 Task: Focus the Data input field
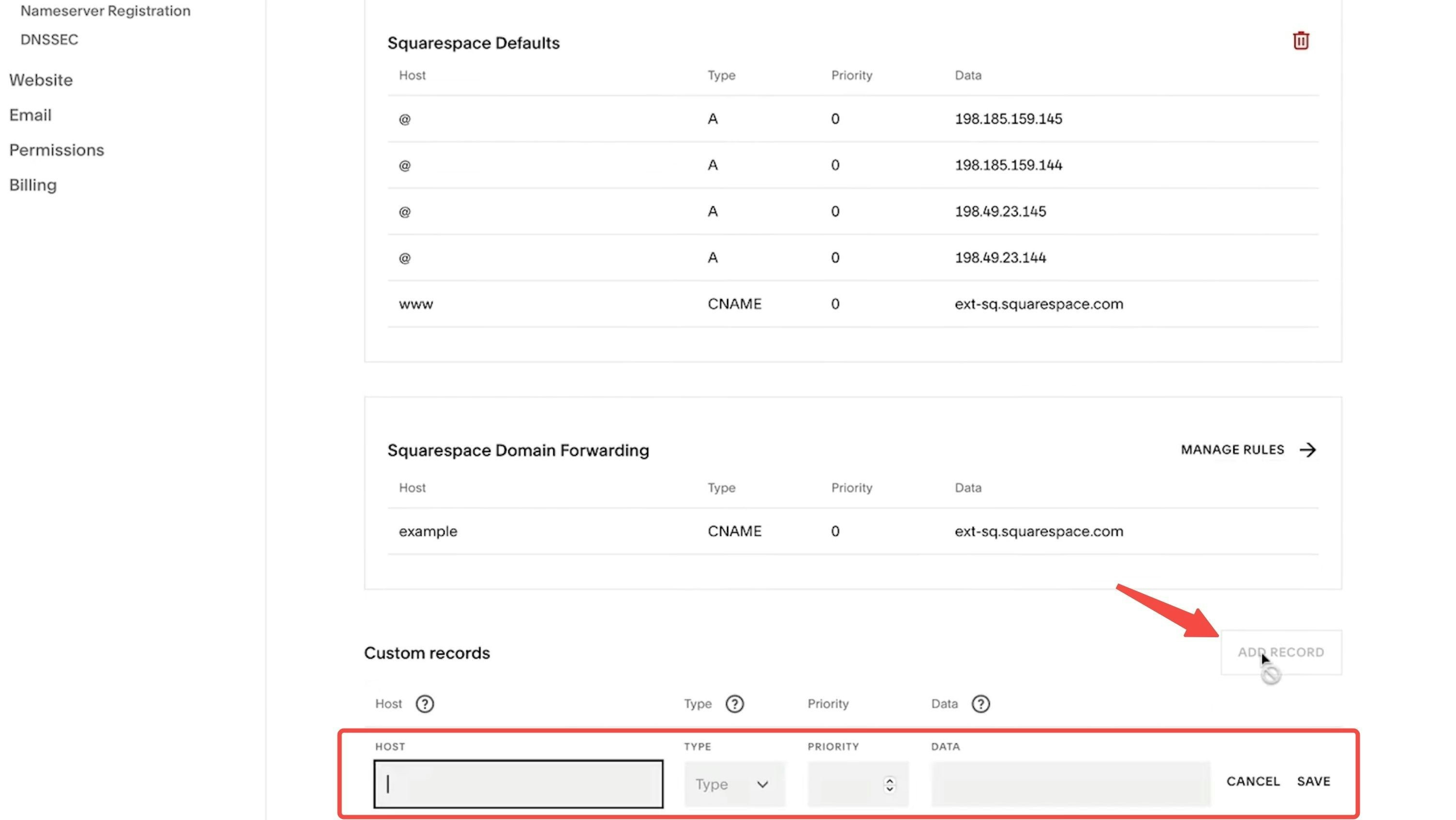point(1070,784)
